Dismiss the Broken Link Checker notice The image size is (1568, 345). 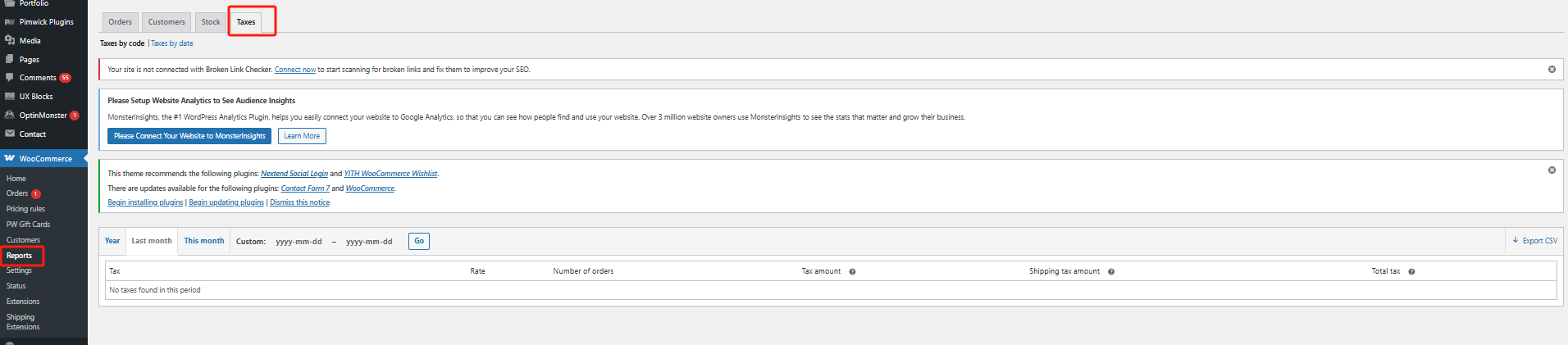click(1552, 70)
